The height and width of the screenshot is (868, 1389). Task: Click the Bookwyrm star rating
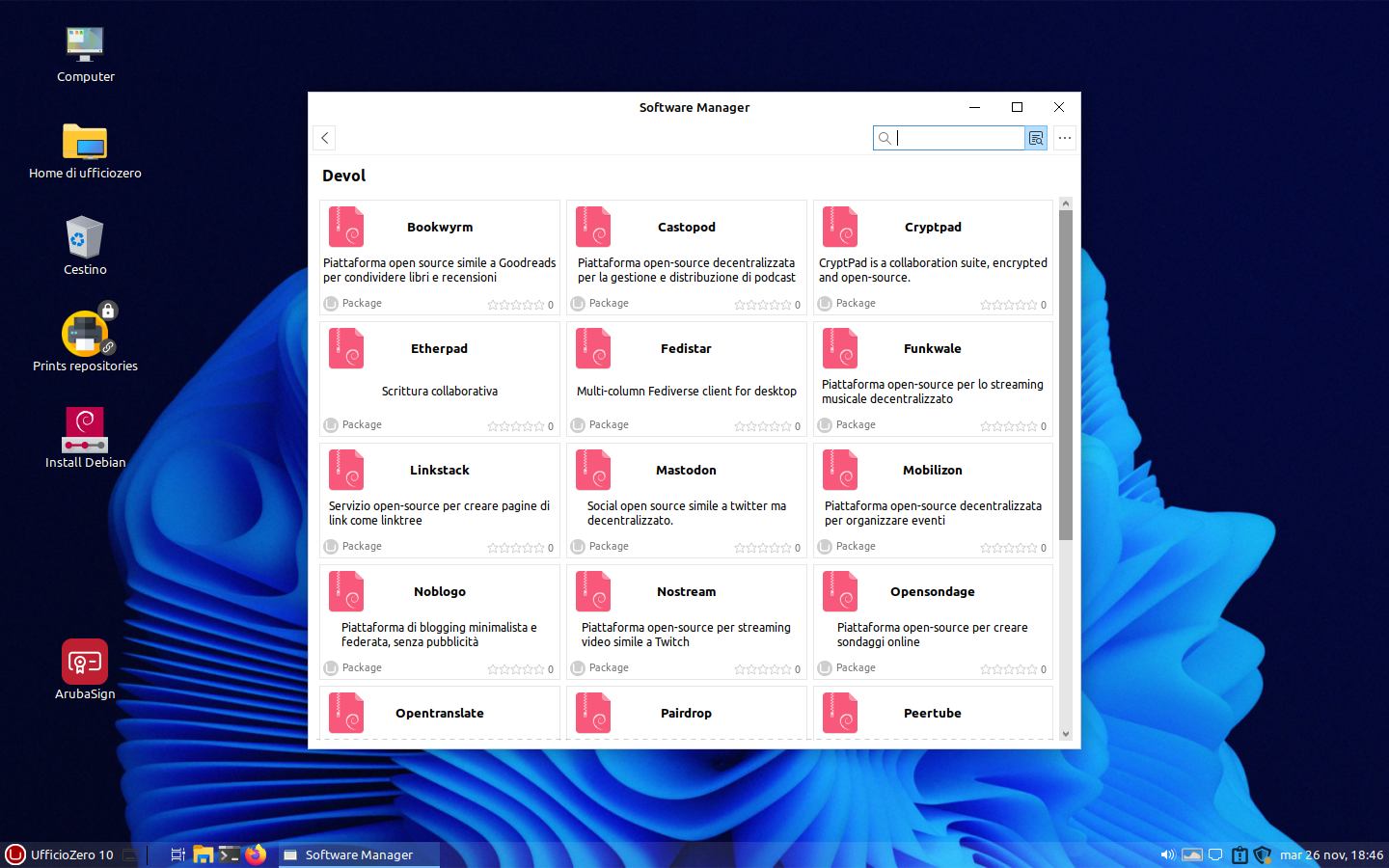pos(516,305)
